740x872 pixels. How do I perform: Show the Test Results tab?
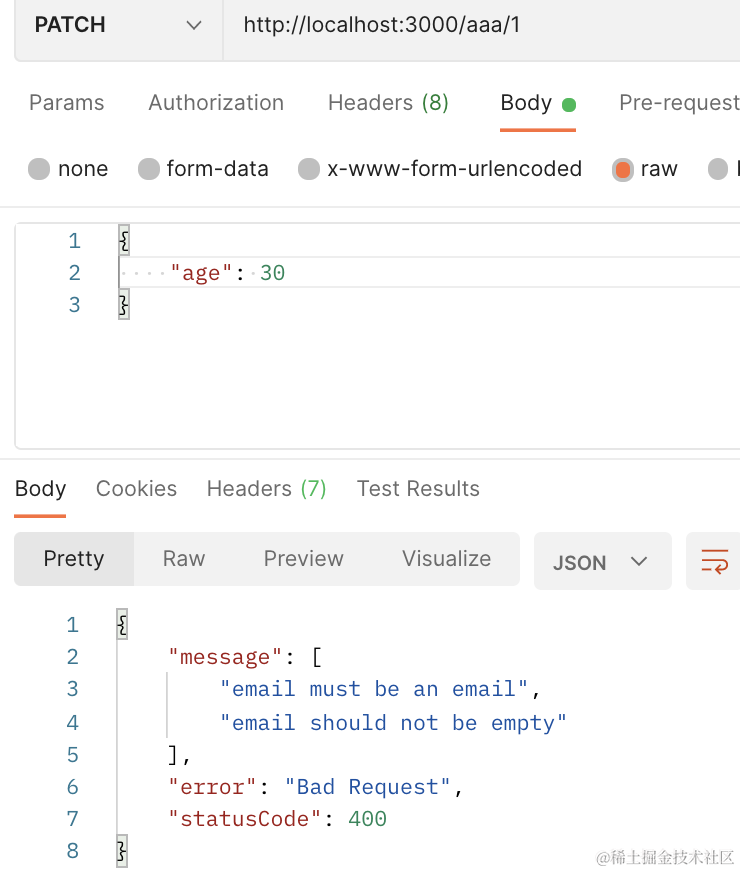pyautogui.click(x=418, y=489)
